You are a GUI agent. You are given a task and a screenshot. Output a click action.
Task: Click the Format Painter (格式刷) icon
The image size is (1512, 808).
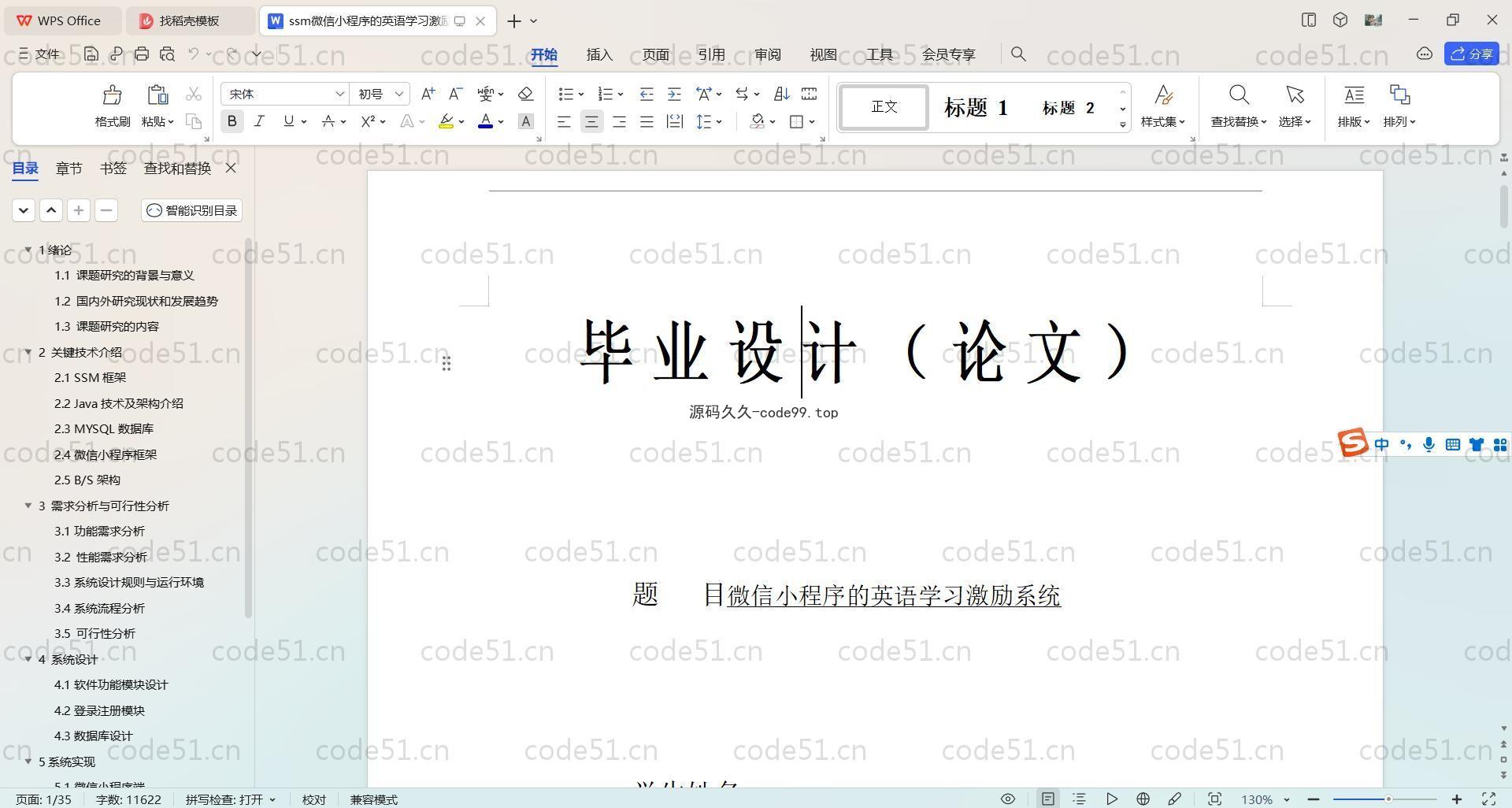(x=112, y=95)
